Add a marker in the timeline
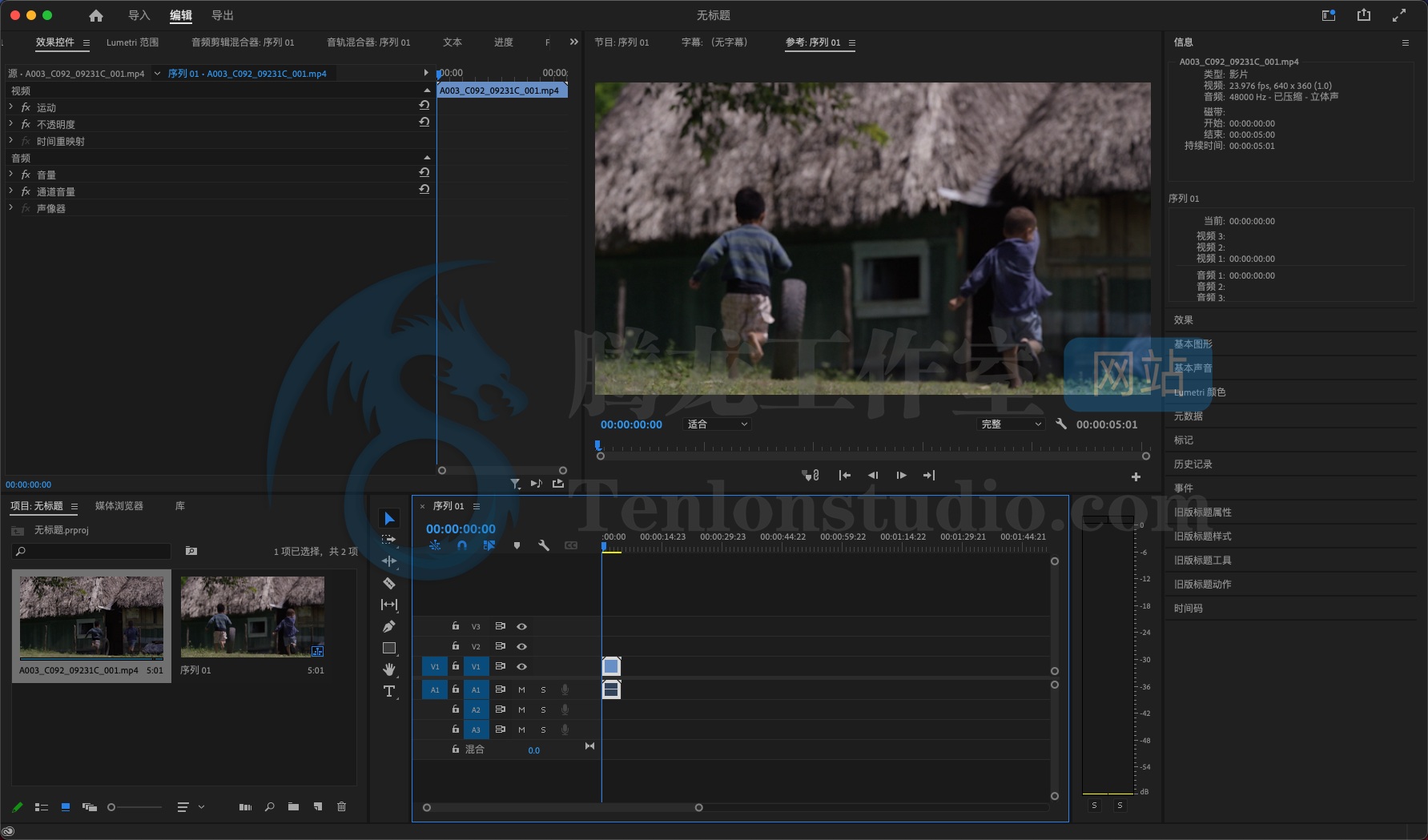 (517, 545)
